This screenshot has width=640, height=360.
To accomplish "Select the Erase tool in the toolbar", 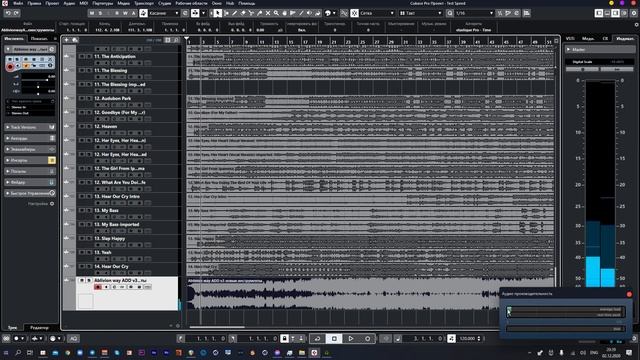I will tap(243, 13).
